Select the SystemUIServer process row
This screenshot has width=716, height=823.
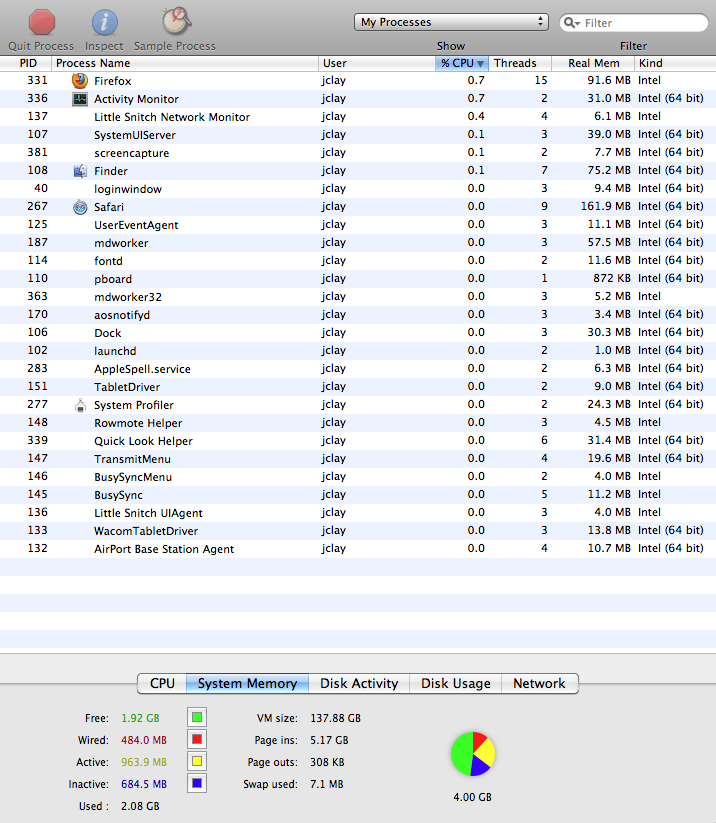(x=358, y=135)
